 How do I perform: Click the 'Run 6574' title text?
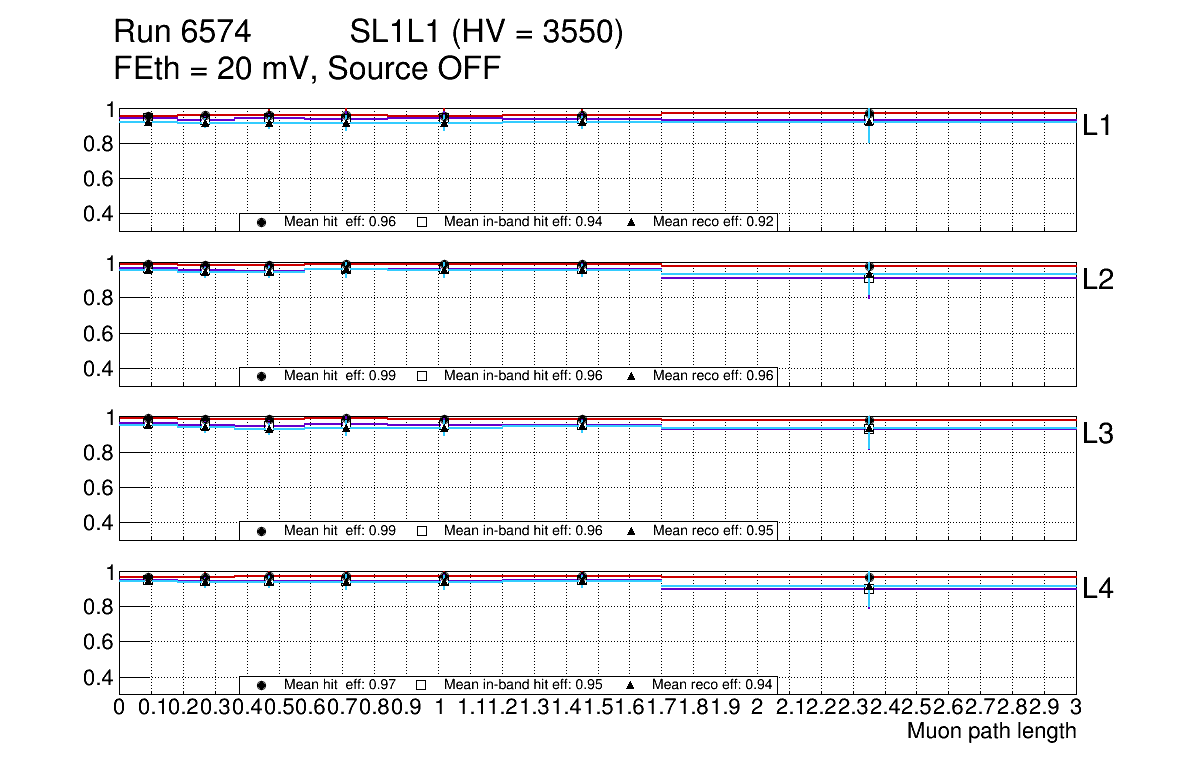(181, 33)
